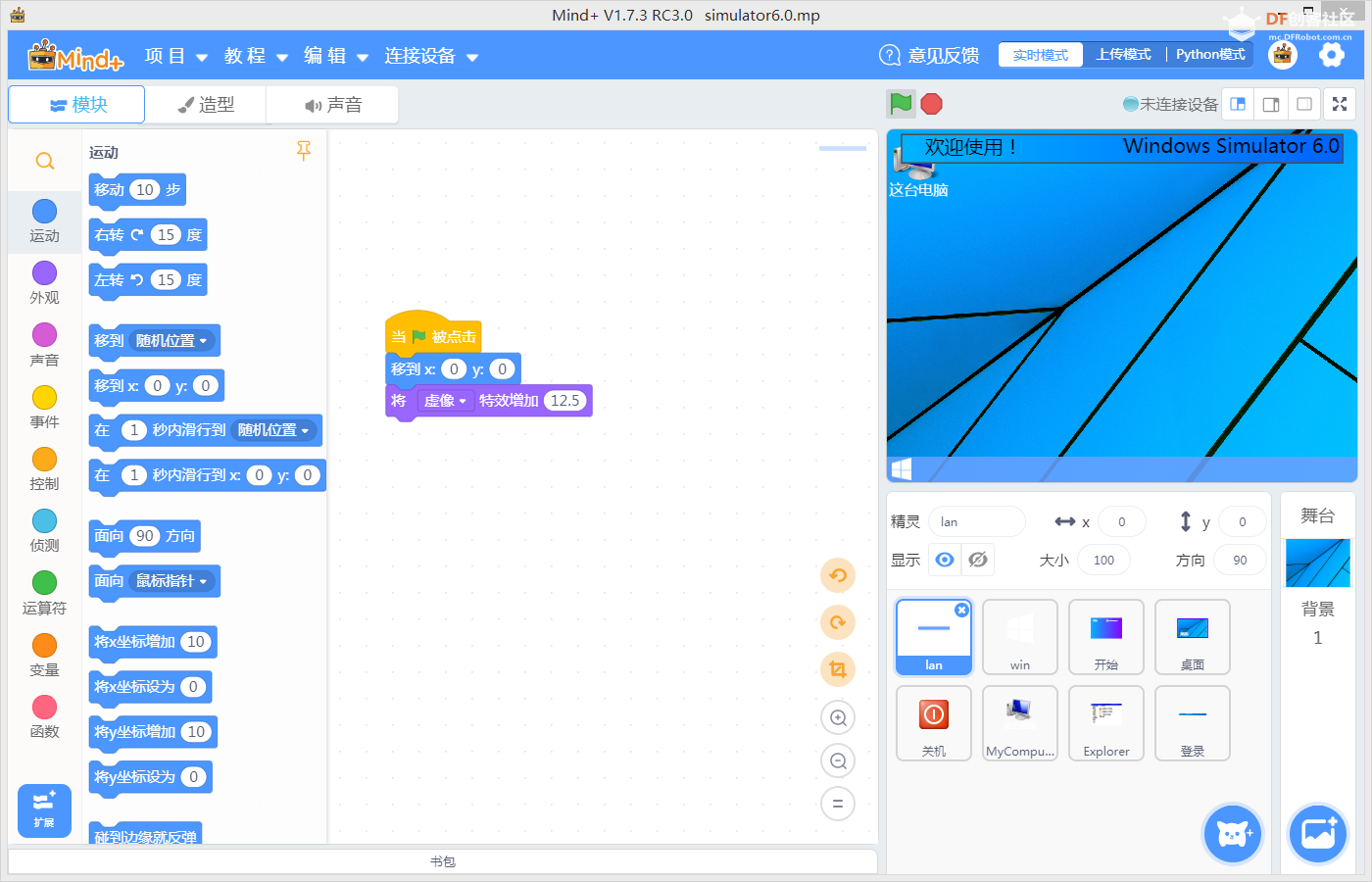Edit the sprite x coordinate field
The height and width of the screenshot is (882, 1372).
click(1122, 521)
